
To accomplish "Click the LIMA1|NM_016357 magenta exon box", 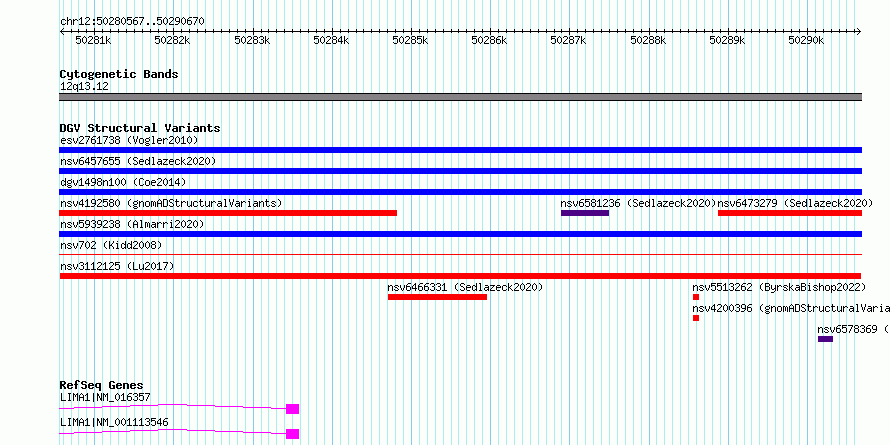I will point(292,409).
